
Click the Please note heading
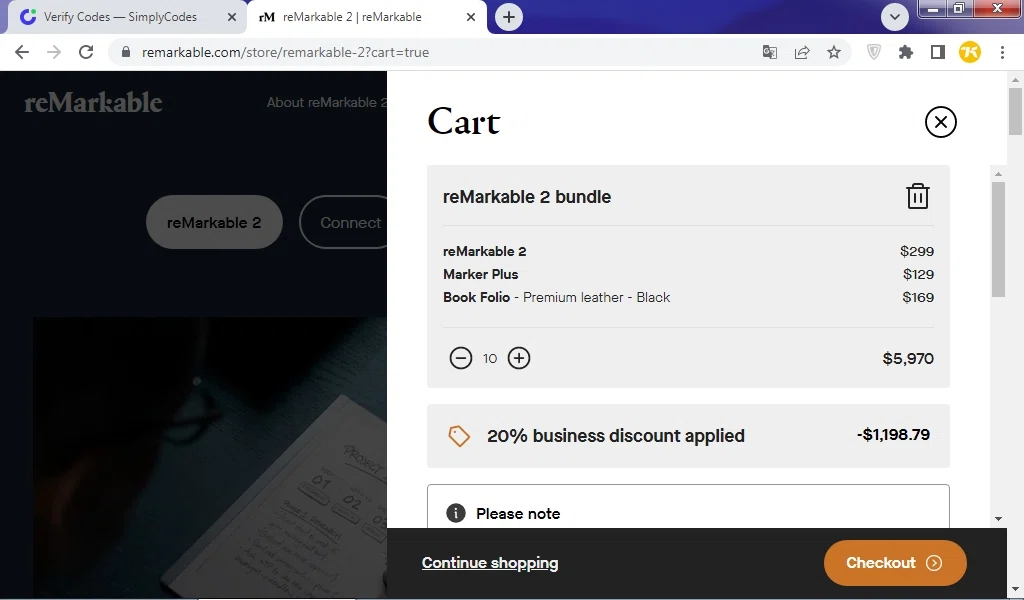click(518, 514)
